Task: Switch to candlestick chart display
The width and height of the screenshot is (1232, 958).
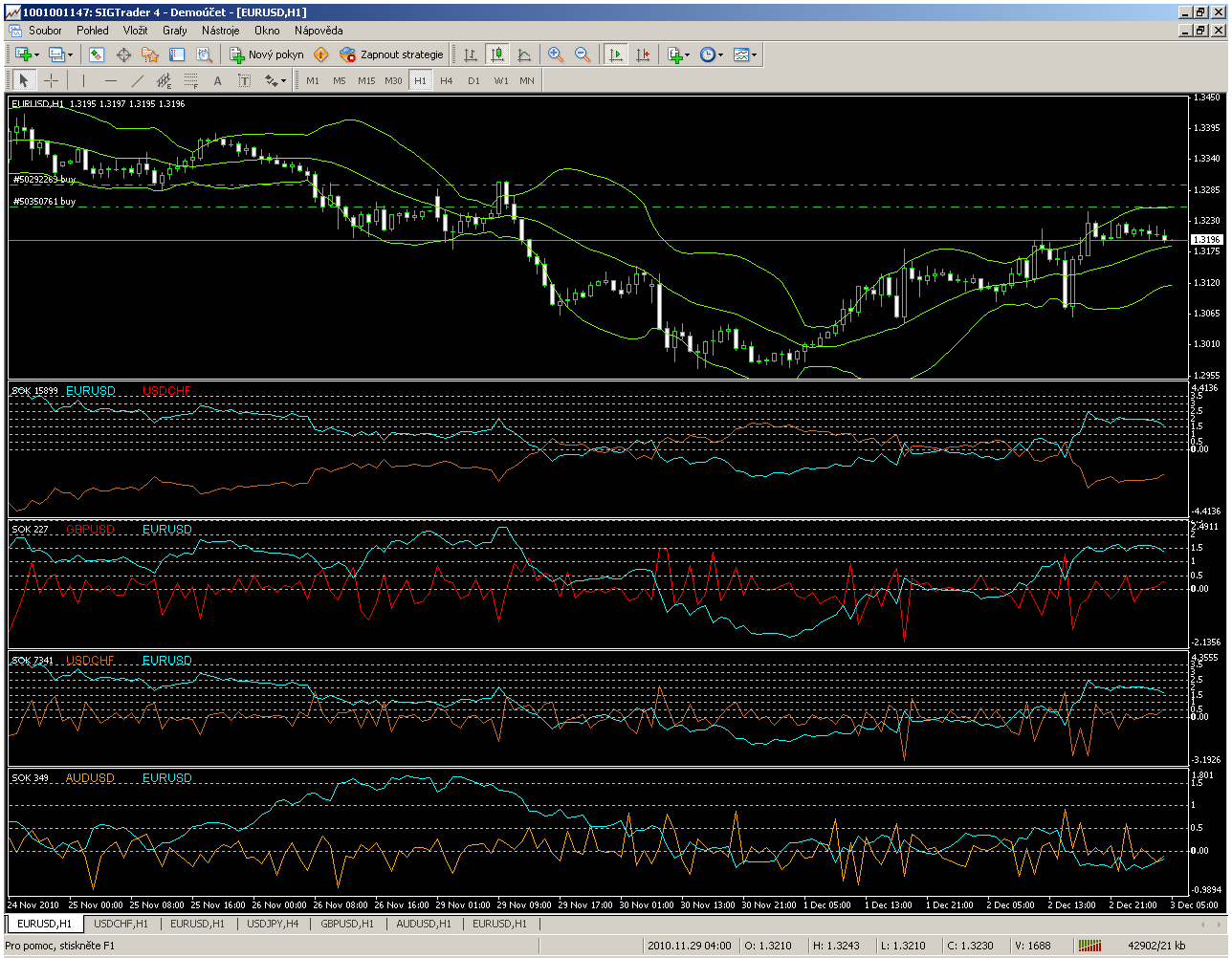Action: pyautogui.click(x=497, y=55)
